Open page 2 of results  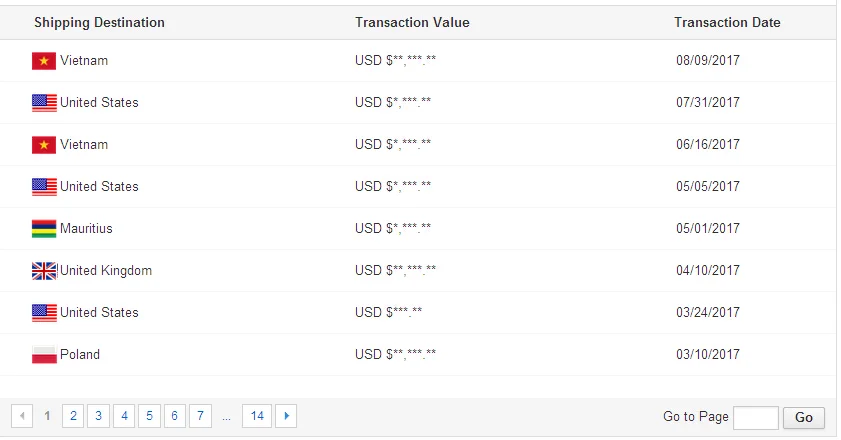coord(73,416)
